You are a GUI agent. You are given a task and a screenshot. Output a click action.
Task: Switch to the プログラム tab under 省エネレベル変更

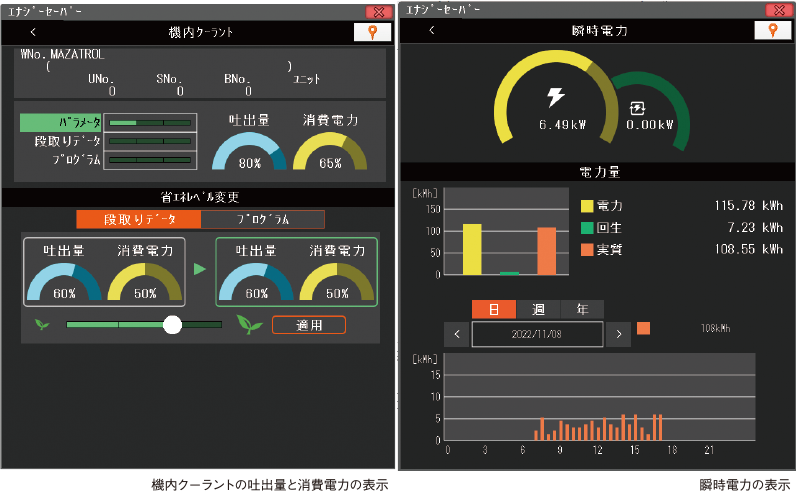click(x=263, y=219)
